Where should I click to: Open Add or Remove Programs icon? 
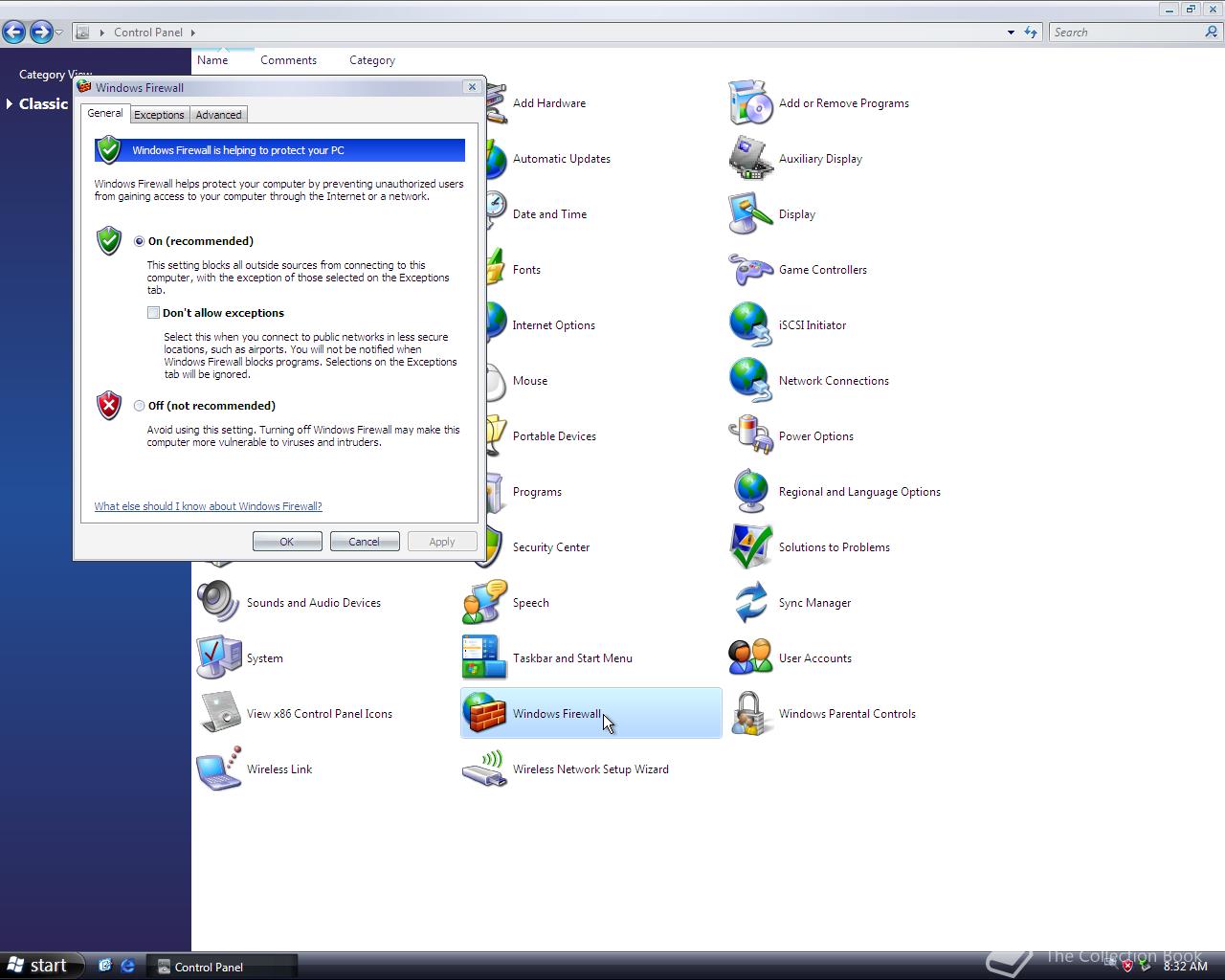750,102
